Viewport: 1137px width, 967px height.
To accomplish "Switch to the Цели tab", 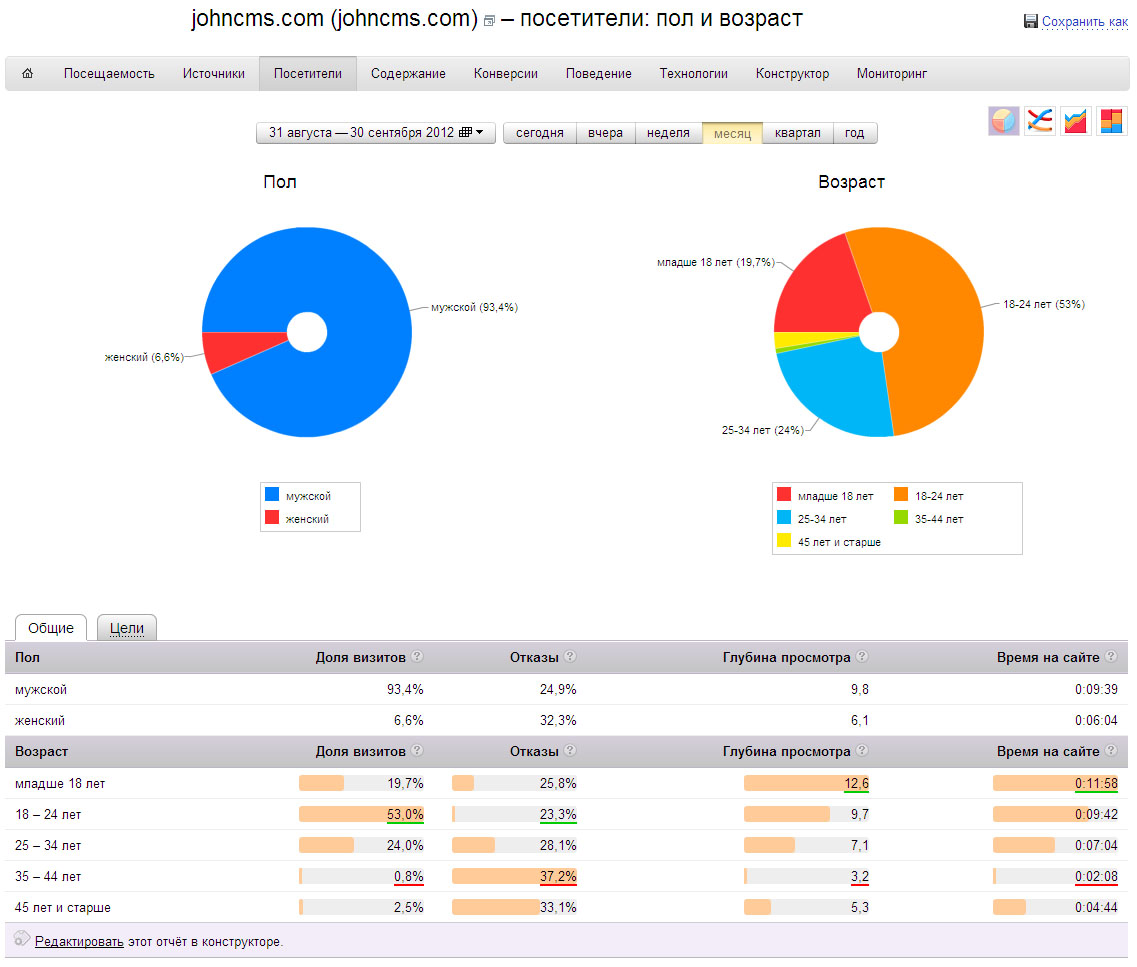I will point(127,628).
